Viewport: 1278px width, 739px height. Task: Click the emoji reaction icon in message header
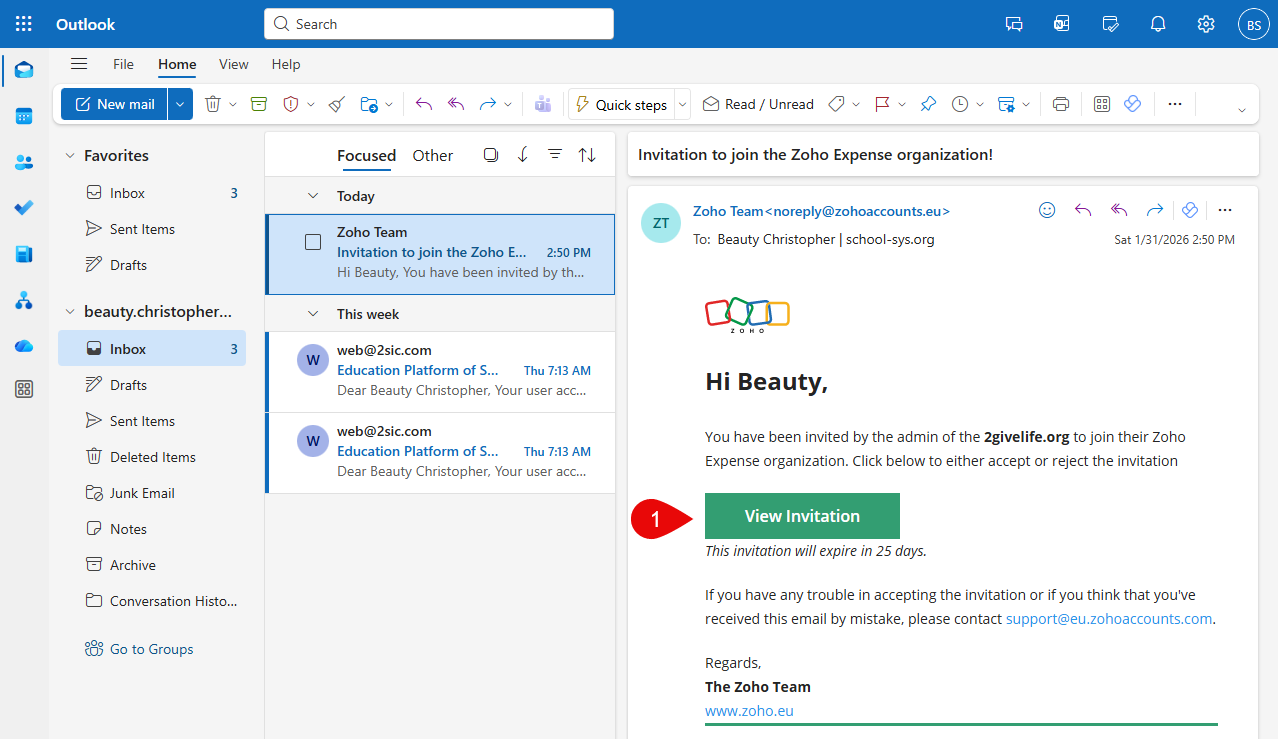point(1047,210)
